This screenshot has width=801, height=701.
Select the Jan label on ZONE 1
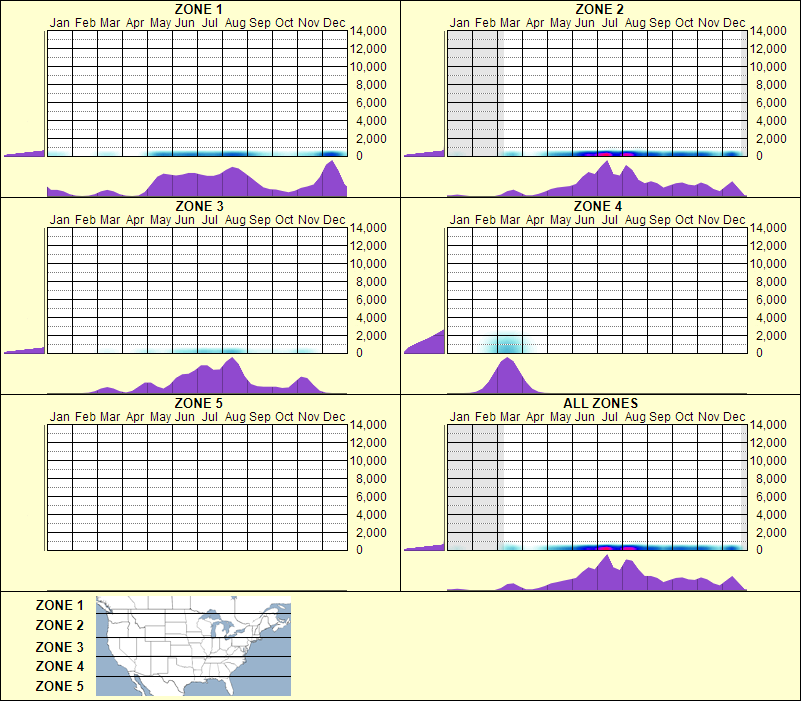57,21
